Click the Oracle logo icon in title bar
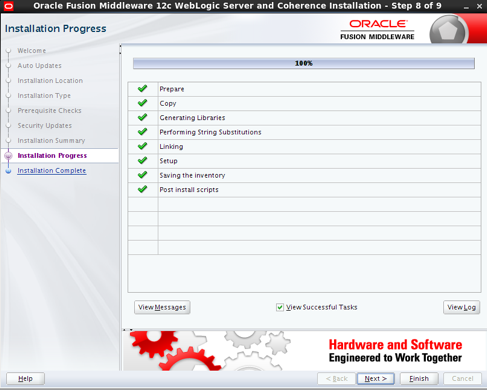Image resolution: width=487 pixels, height=390 pixels. (8, 6)
